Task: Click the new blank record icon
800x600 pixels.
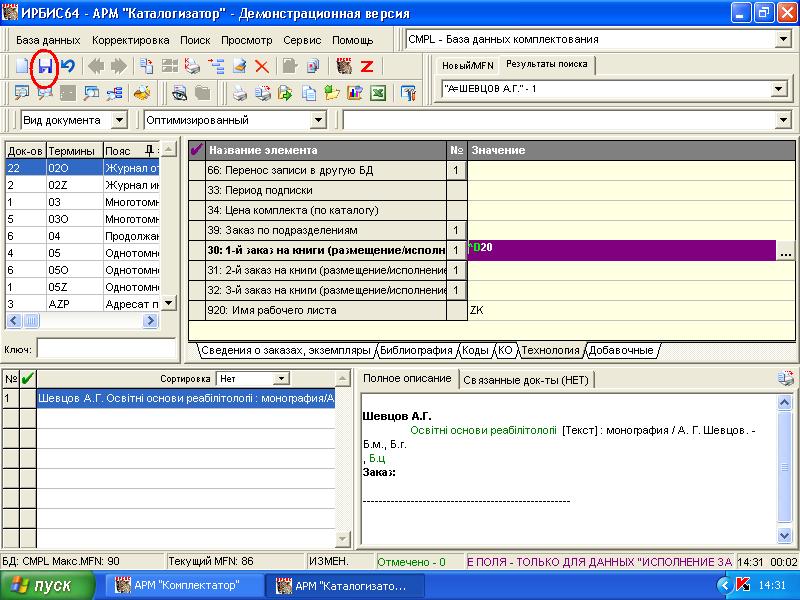Action: [x=22, y=67]
